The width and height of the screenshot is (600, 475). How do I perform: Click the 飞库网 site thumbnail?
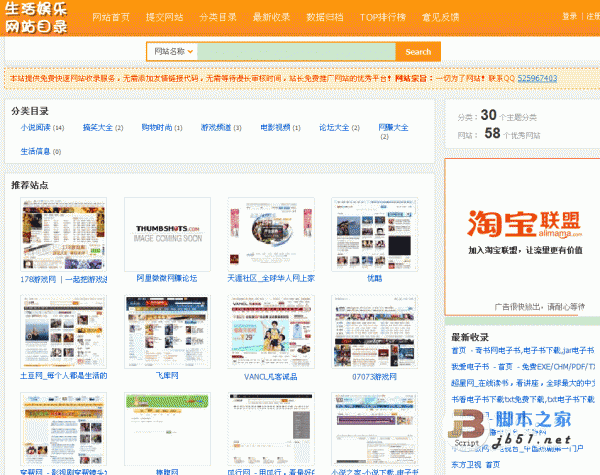pos(167,331)
